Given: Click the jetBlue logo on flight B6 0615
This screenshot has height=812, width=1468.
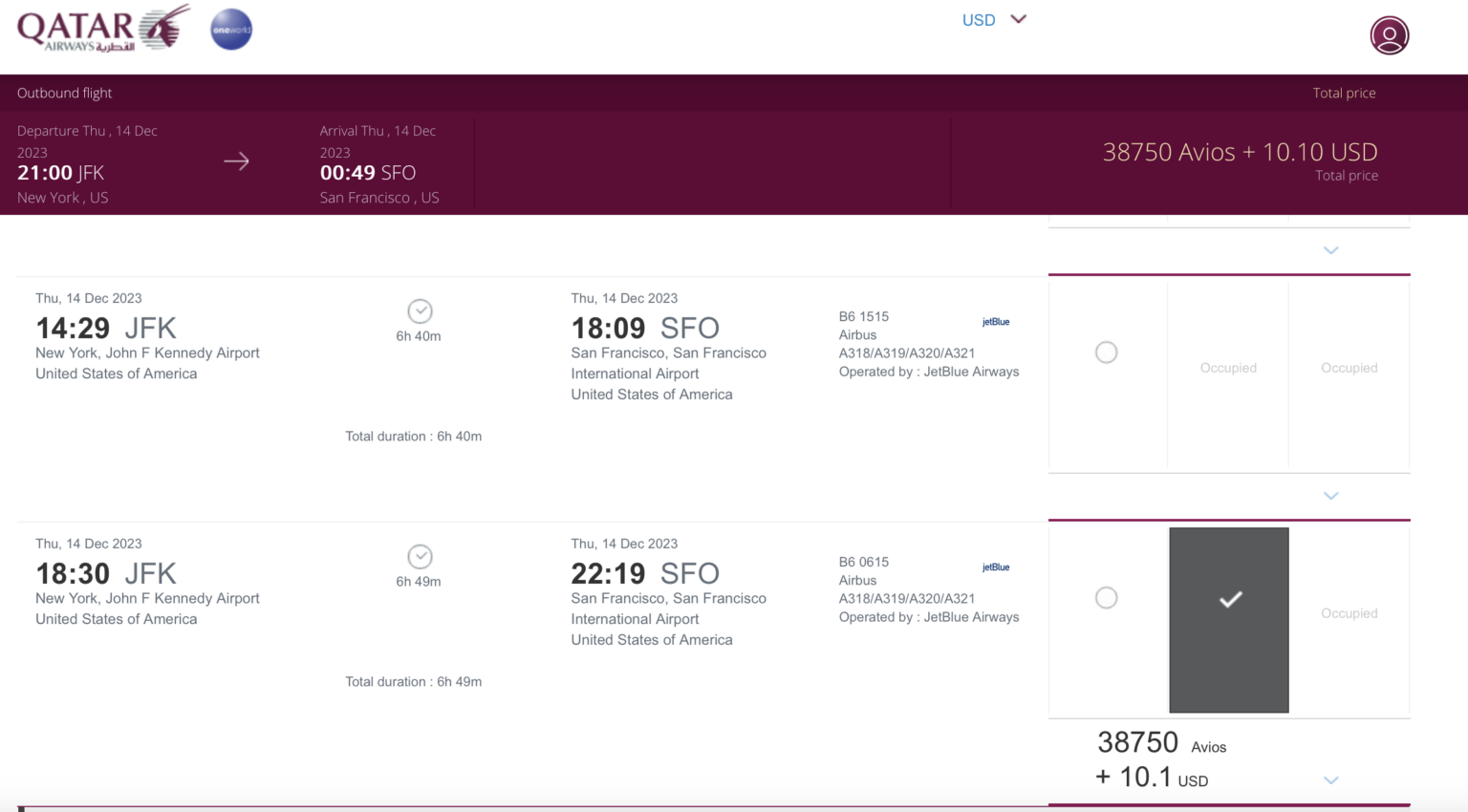Looking at the screenshot, I should (995, 566).
